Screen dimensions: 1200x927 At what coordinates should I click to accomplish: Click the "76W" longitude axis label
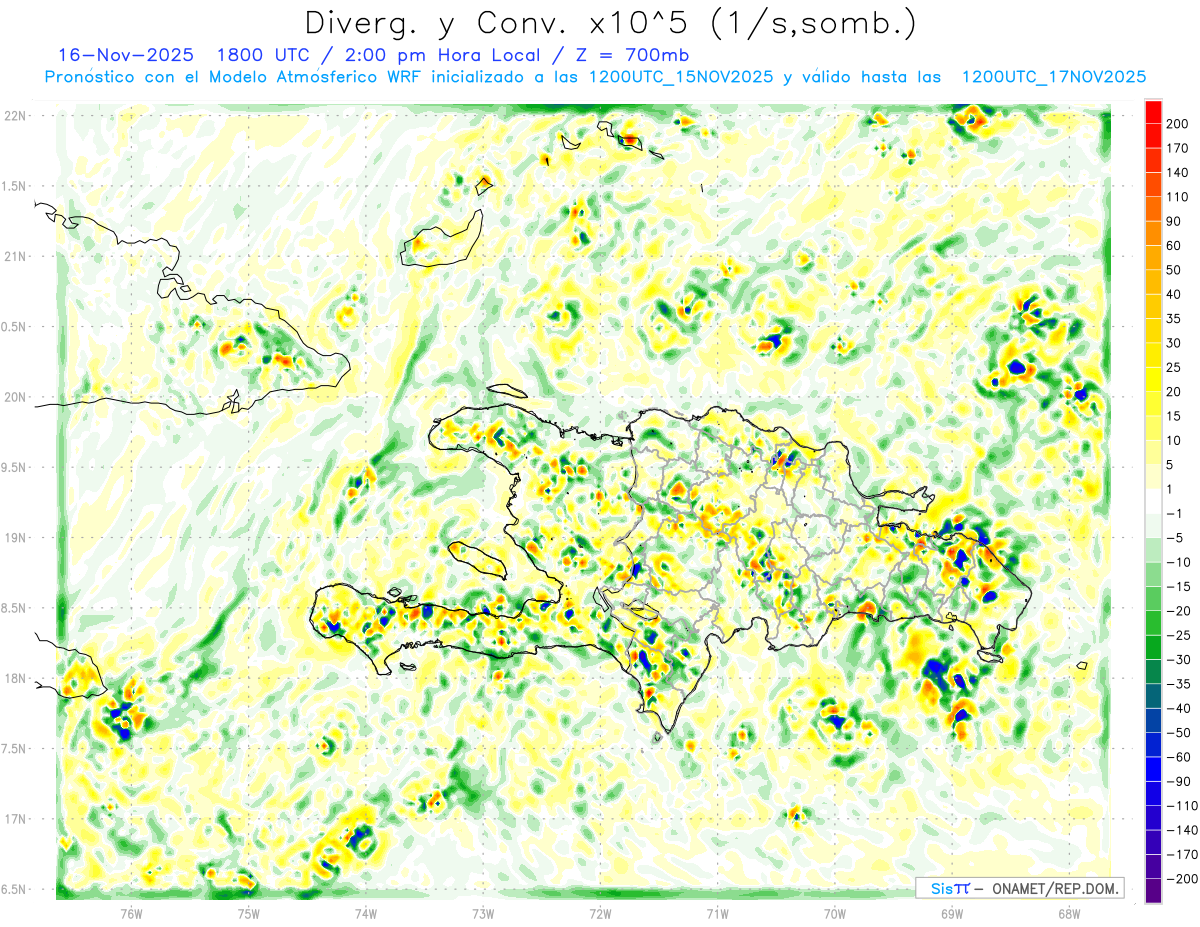131,913
